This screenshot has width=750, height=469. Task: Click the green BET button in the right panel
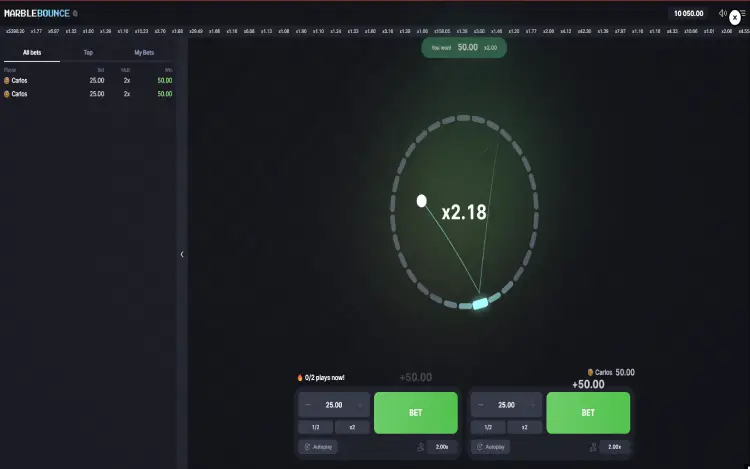[588, 413]
